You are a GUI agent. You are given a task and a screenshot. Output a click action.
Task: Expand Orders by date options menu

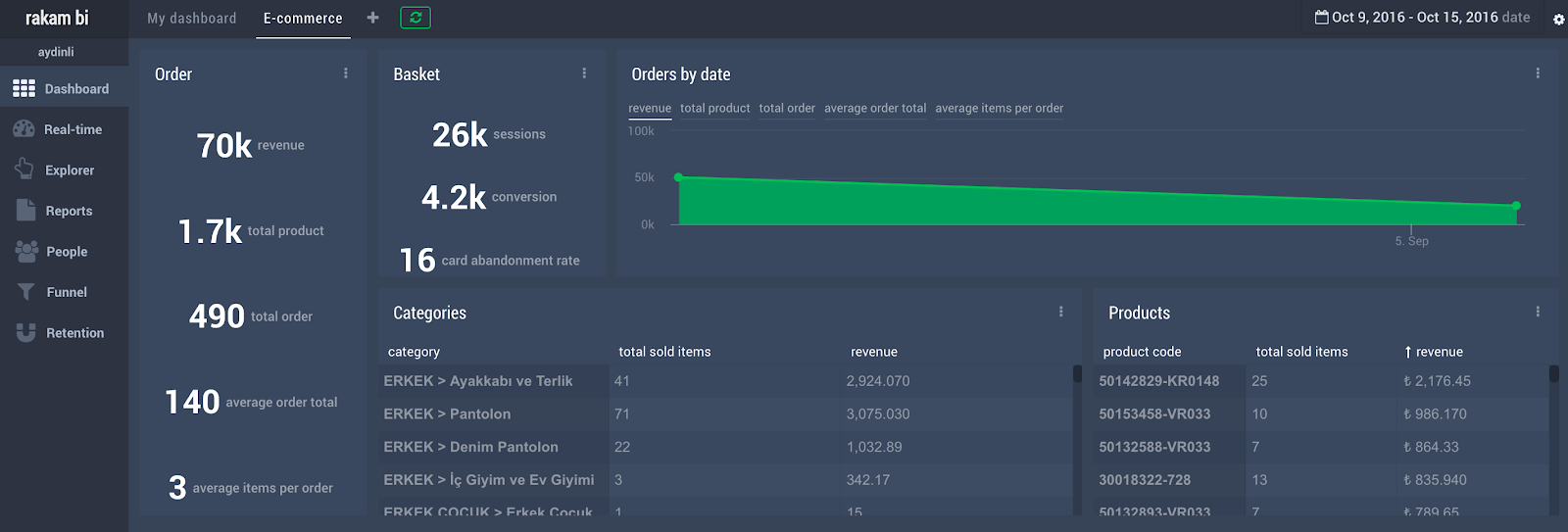pyautogui.click(x=1538, y=73)
